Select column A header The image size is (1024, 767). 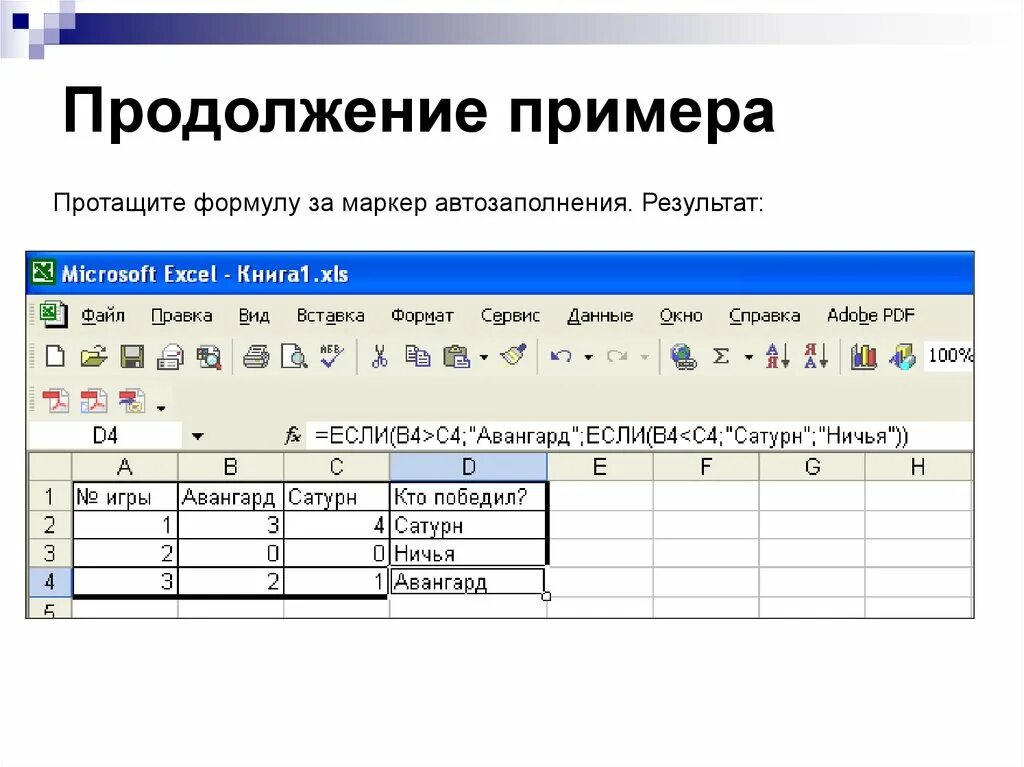pyautogui.click(x=125, y=467)
